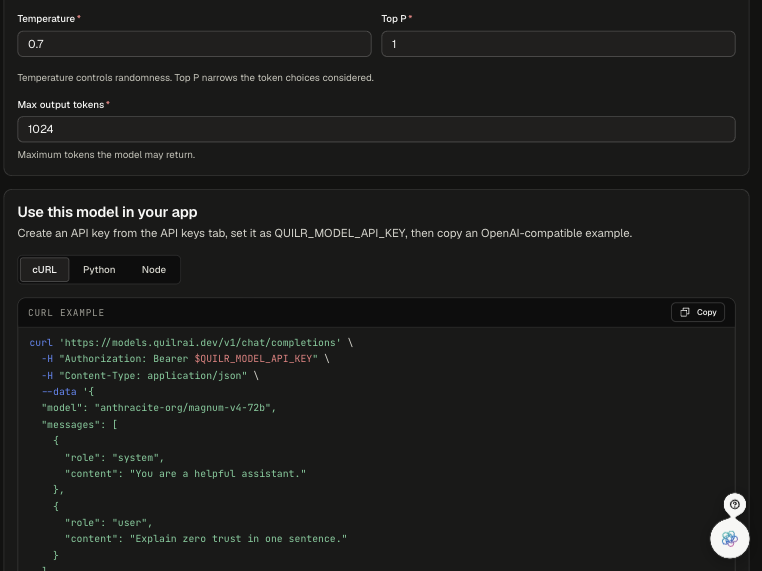The height and width of the screenshot is (571, 762).
Task: Click the "role": "user" line
Action: [108, 523]
